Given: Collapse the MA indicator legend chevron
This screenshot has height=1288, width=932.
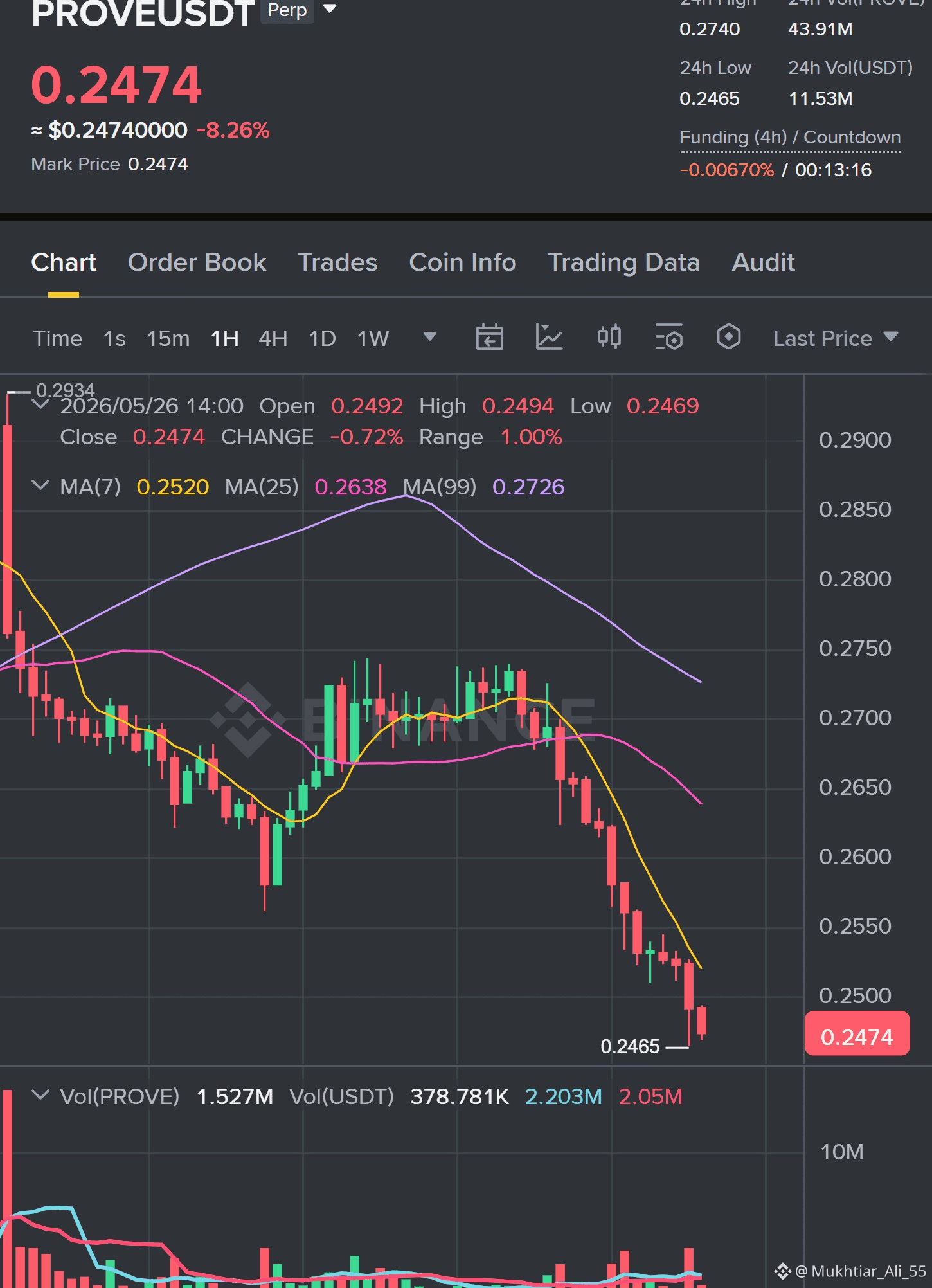Looking at the screenshot, I should (x=40, y=485).
